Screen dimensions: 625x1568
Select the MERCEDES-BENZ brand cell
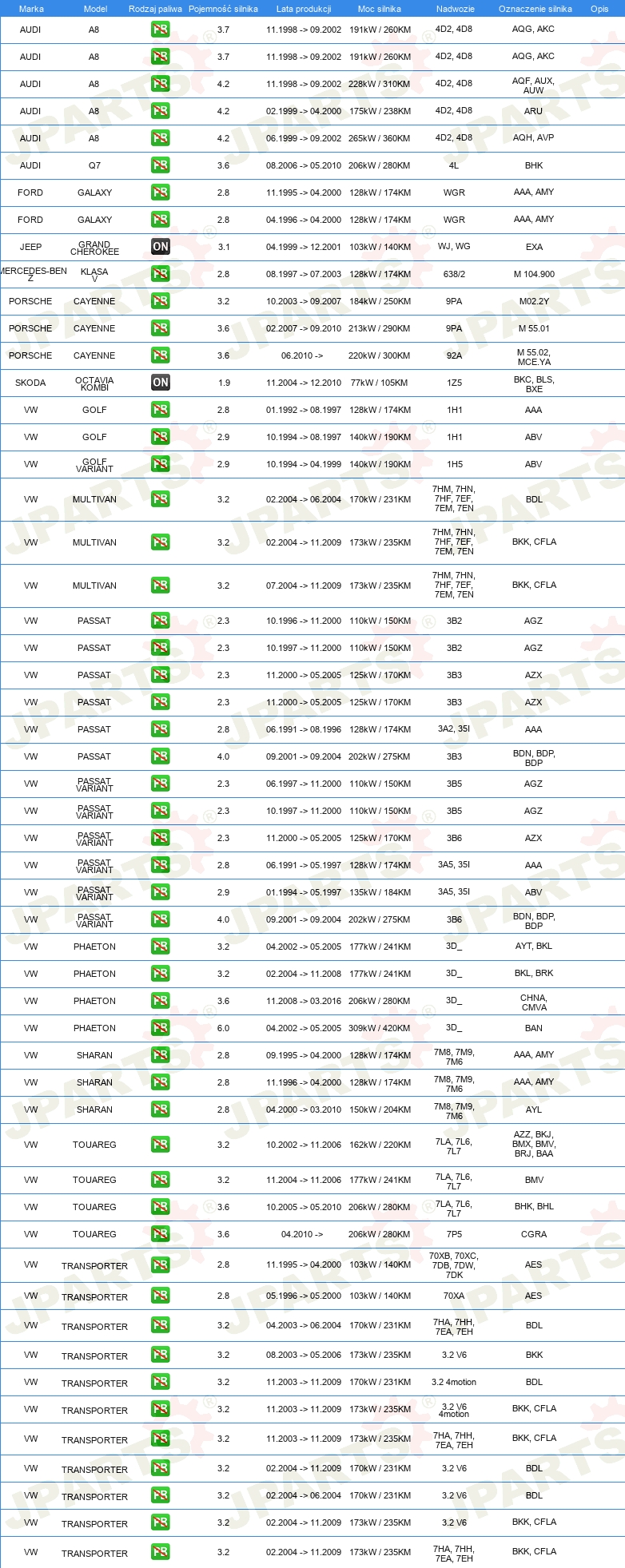32,275
